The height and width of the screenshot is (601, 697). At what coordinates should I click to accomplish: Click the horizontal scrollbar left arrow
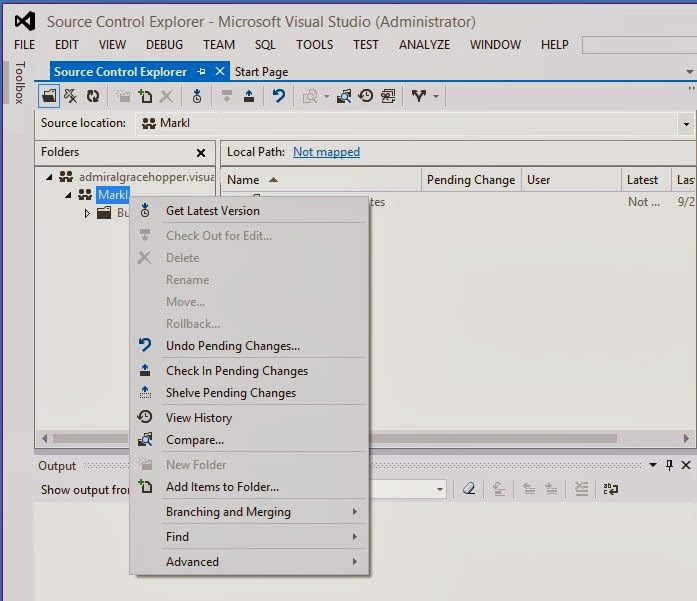[44, 438]
